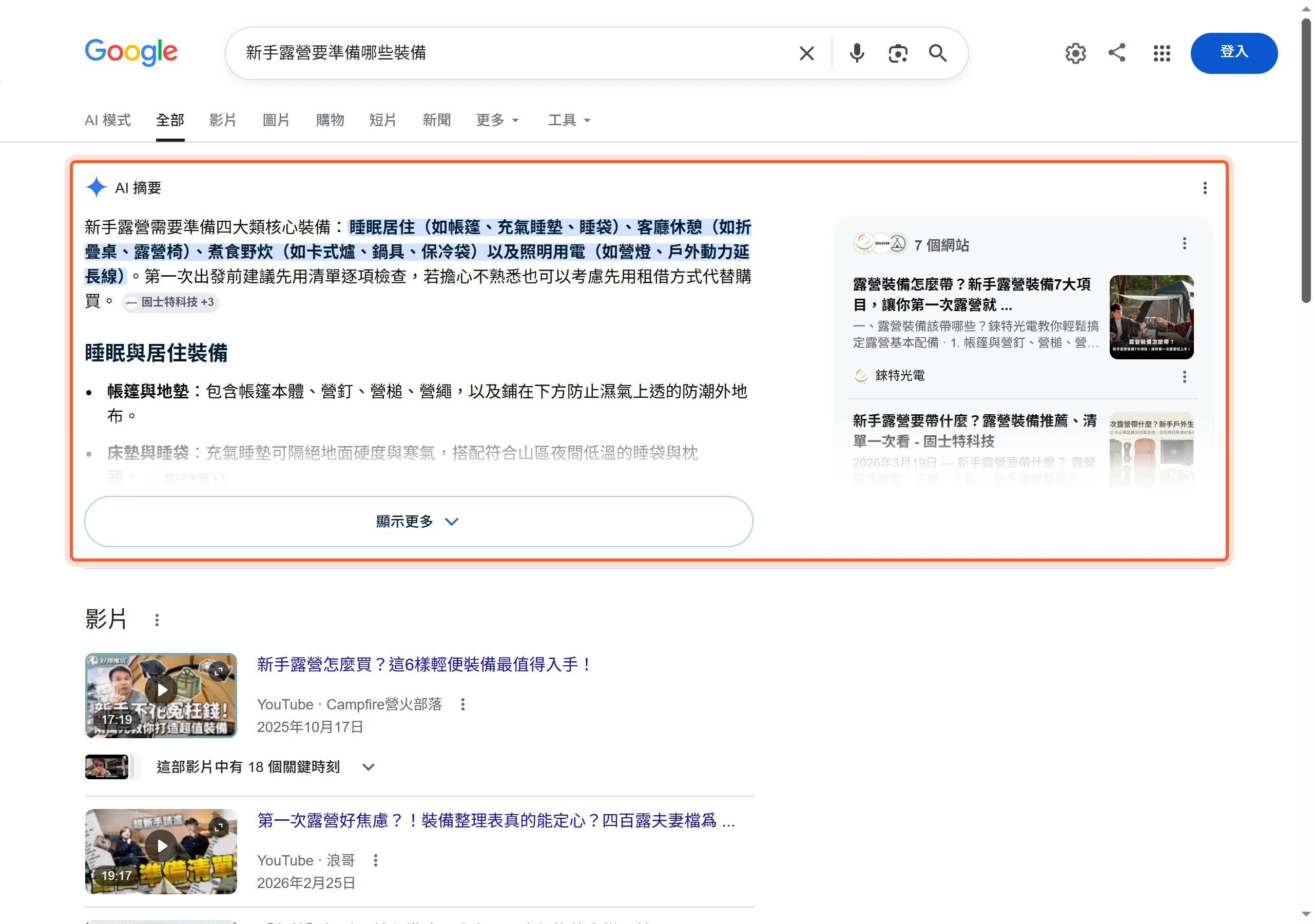The height and width of the screenshot is (924, 1314).
Task: Click the page vertical scrollbar
Action: pyautogui.click(x=1305, y=160)
